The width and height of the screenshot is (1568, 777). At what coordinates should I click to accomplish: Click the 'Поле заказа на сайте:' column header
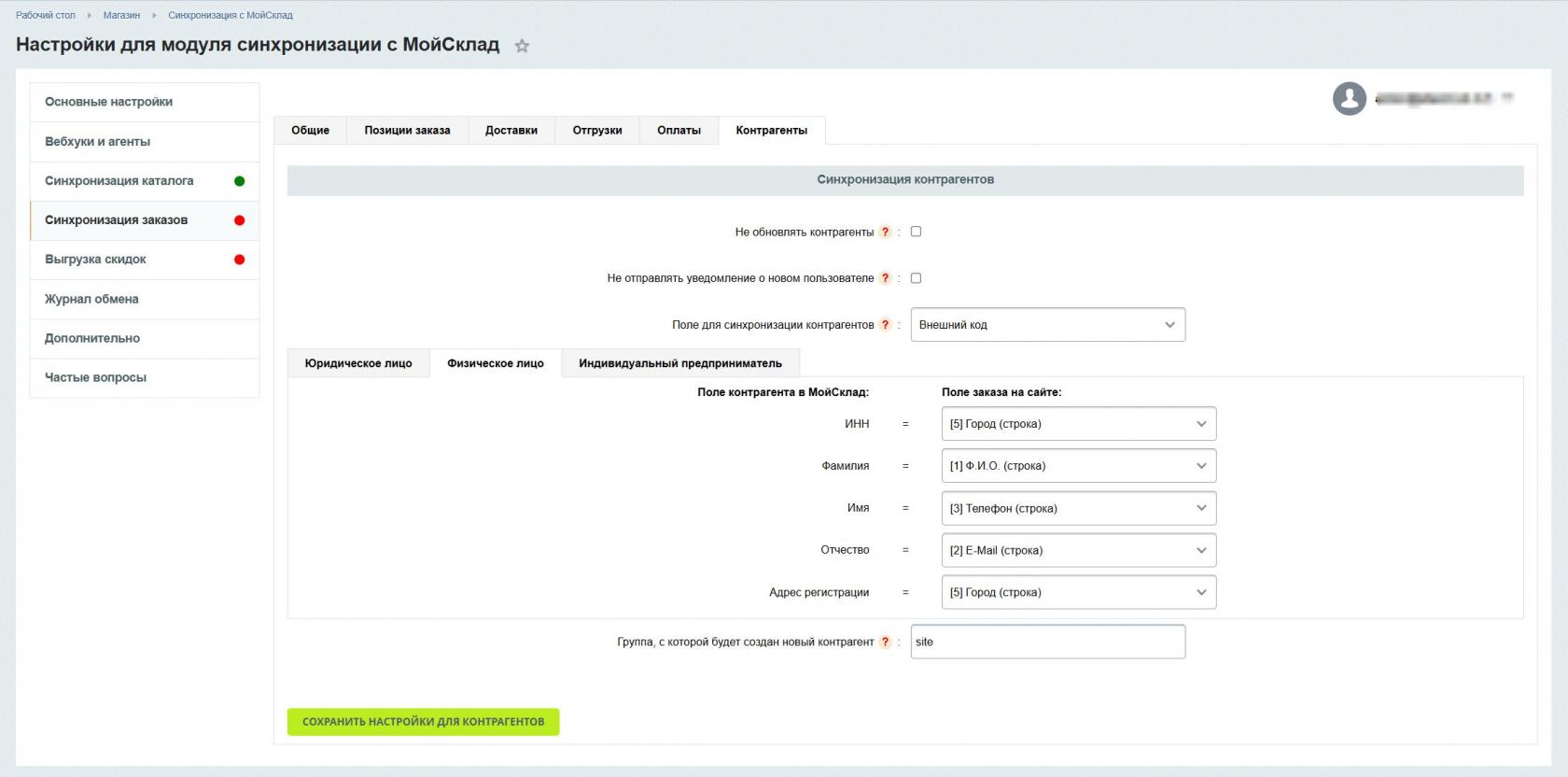click(x=1001, y=392)
